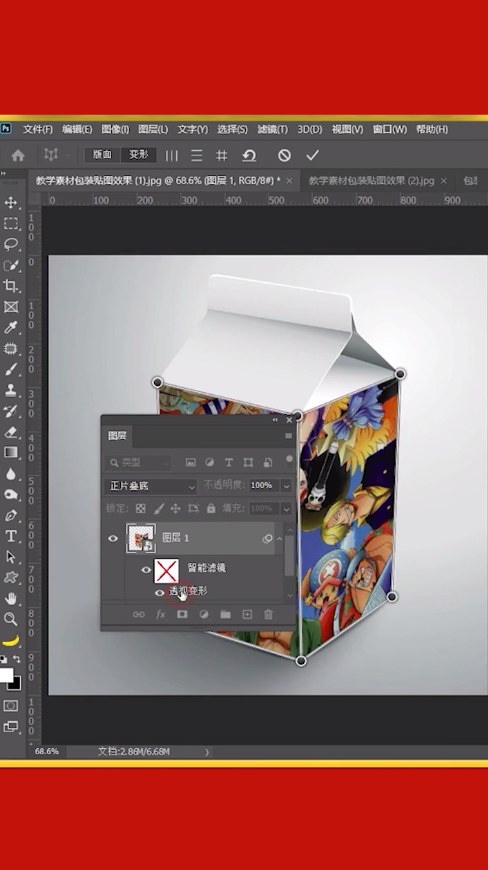
Task: Toggle visibility of 透视变形 filter
Action: 160,593
